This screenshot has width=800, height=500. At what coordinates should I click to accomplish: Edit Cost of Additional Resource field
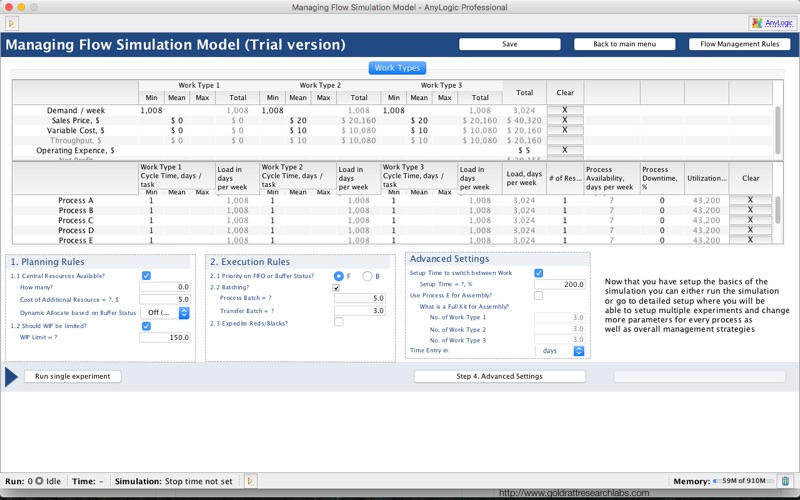tap(165, 299)
